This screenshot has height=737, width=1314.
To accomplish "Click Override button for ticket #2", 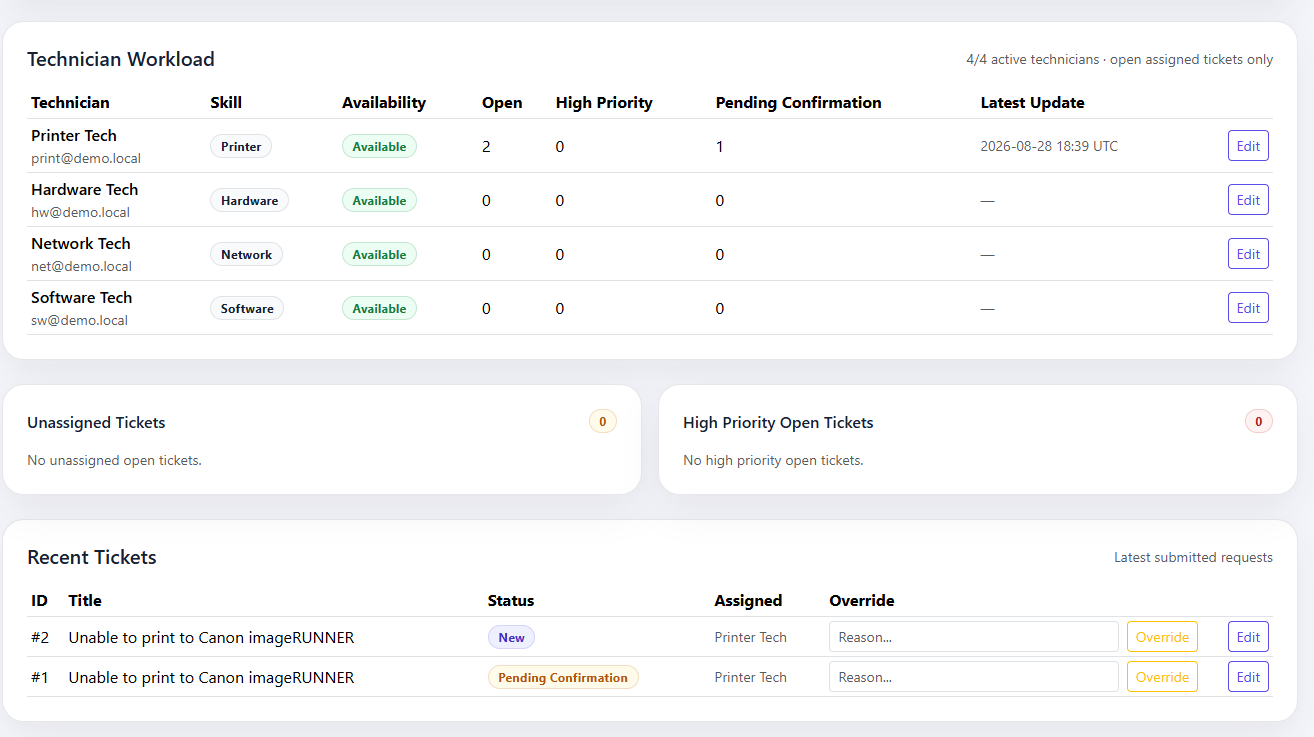I will tap(1162, 637).
